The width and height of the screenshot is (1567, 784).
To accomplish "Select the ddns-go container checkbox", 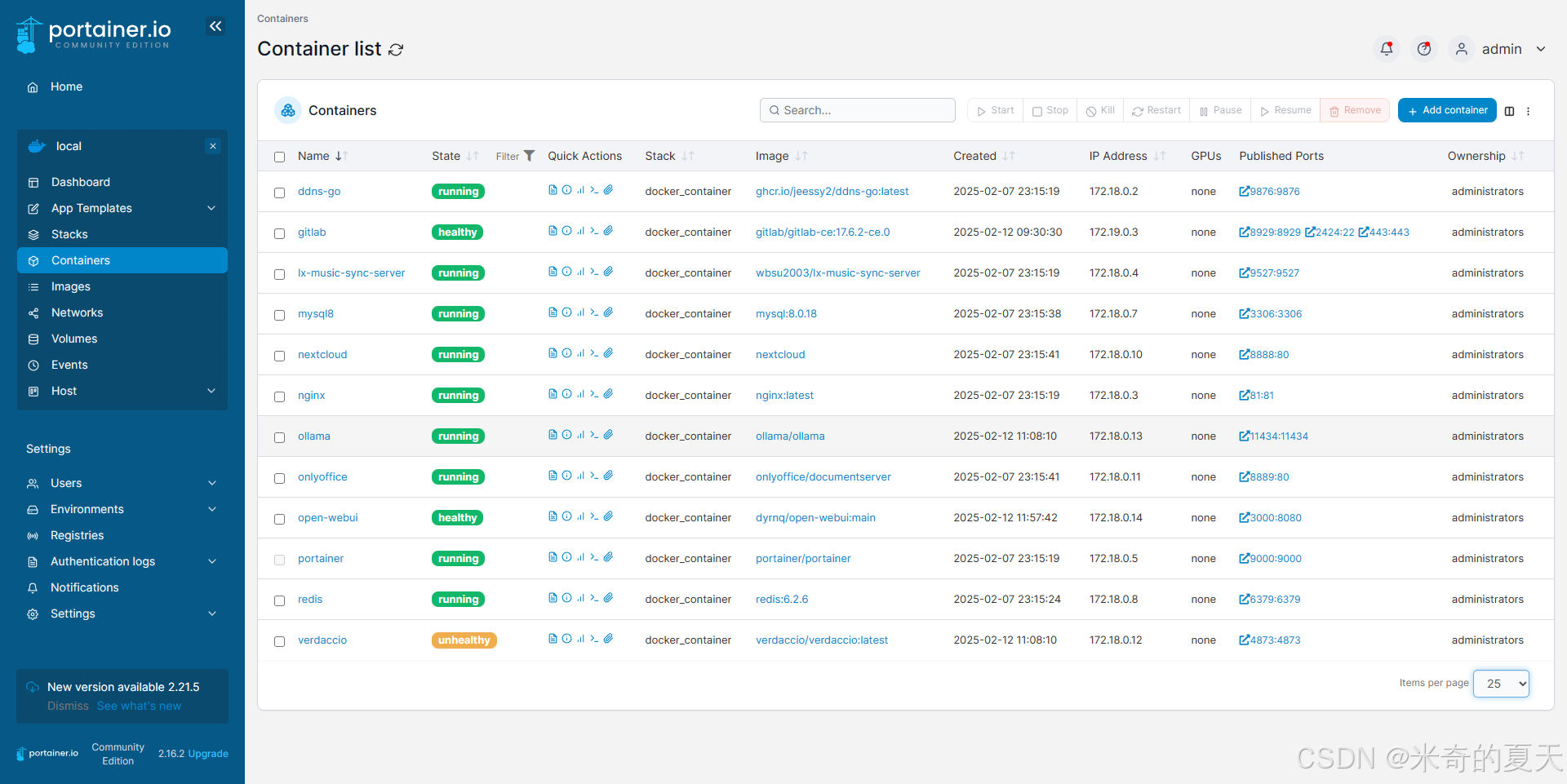I will pos(279,193).
